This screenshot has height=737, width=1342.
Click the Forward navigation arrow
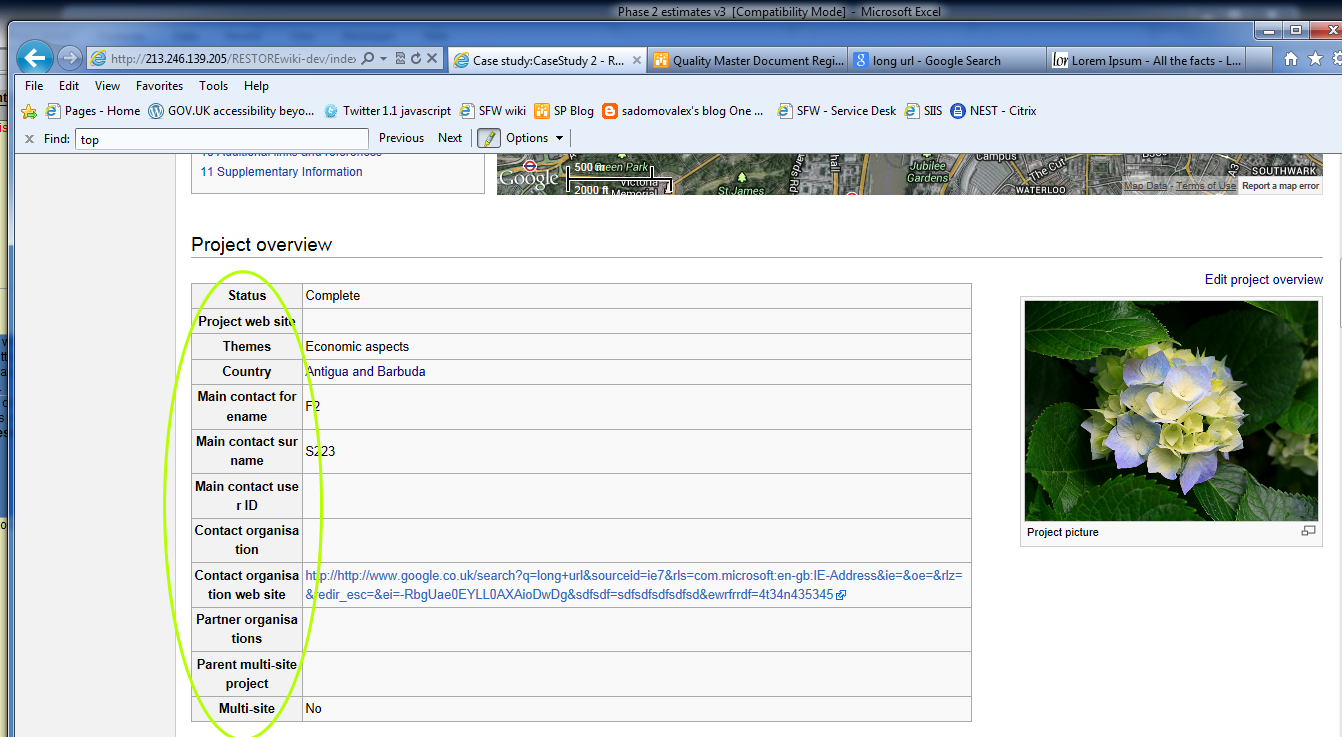point(69,58)
